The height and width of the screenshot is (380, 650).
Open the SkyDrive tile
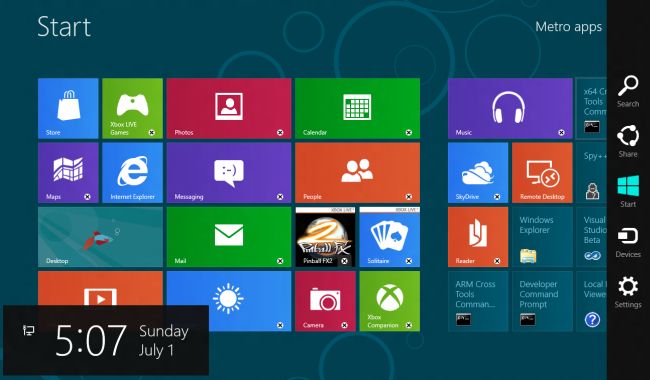coord(478,172)
